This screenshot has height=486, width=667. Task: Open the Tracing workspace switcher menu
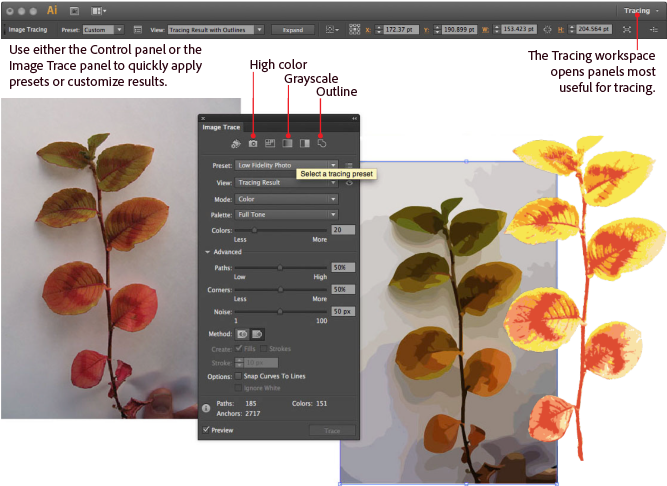click(641, 11)
